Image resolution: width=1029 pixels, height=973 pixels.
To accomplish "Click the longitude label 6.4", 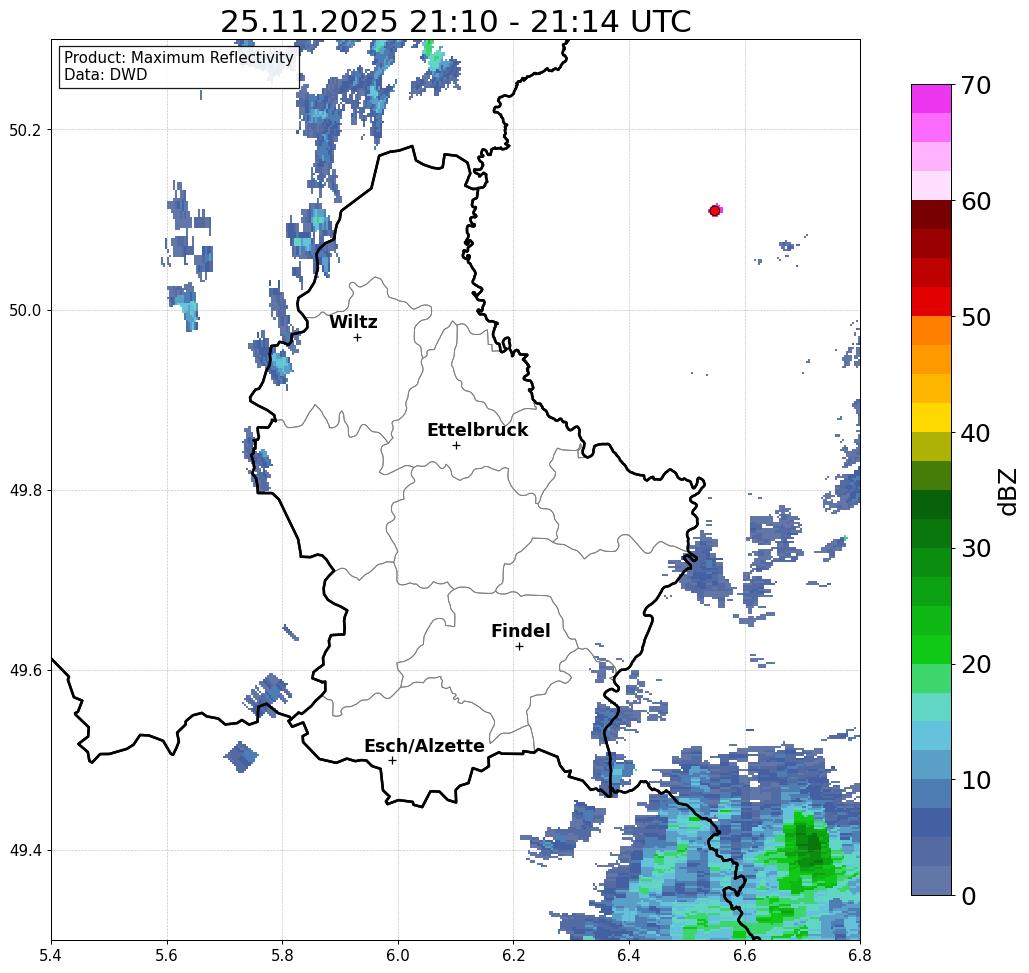I will click(629, 955).
